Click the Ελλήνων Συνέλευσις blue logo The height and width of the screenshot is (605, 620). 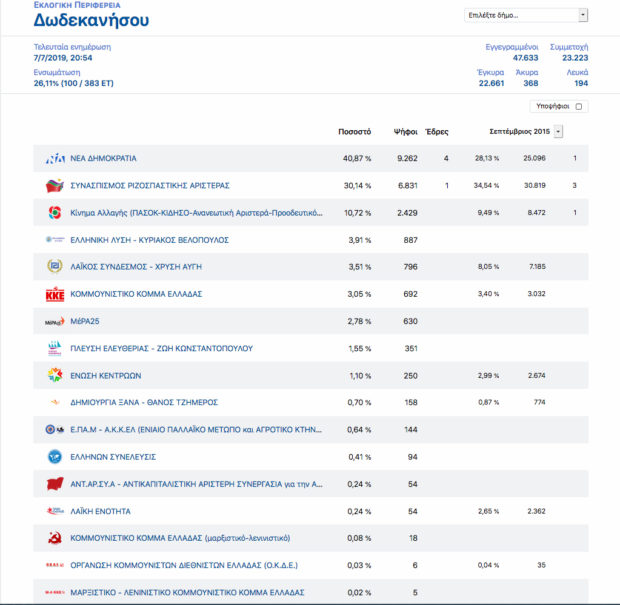point(55,457)
